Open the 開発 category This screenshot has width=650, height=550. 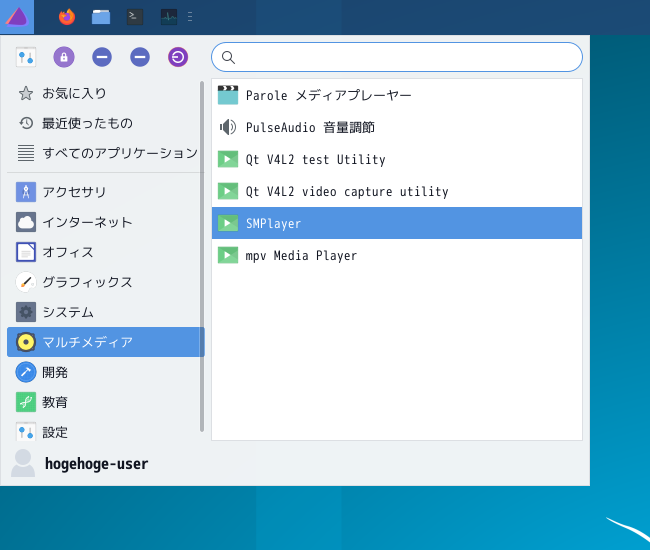(x=104, y=372)
